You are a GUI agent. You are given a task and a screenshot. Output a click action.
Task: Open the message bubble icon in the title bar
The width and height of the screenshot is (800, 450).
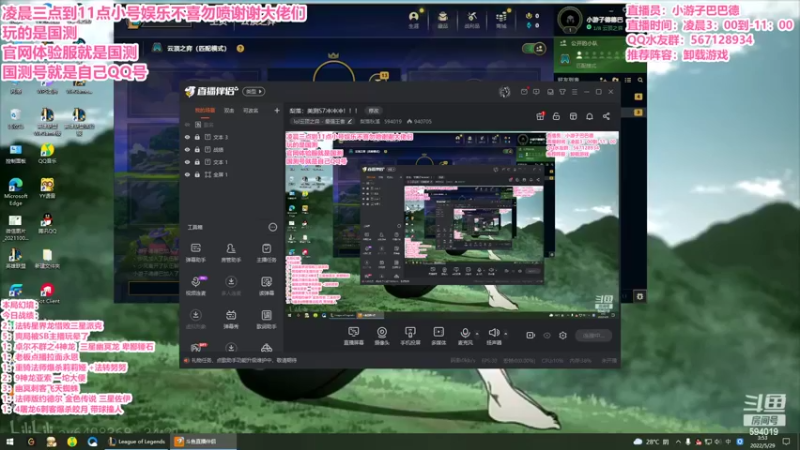pos(536,92)
